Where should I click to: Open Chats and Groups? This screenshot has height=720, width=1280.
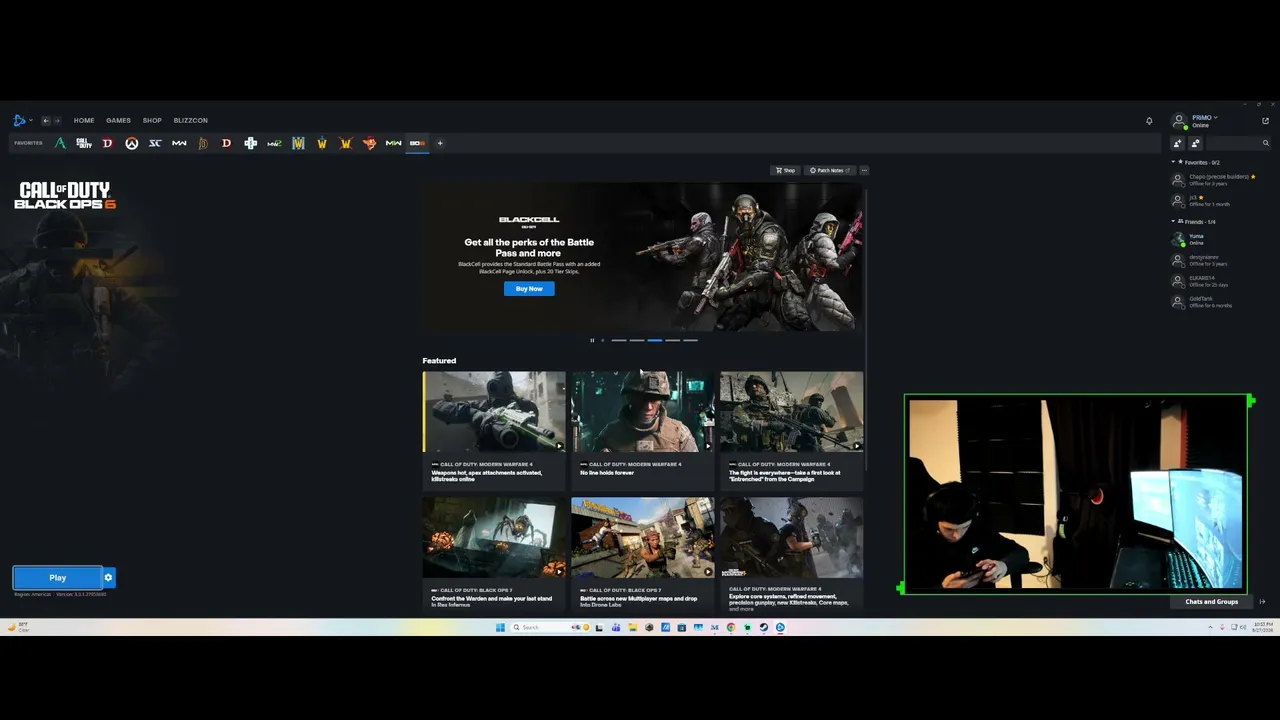(1212, 602)
